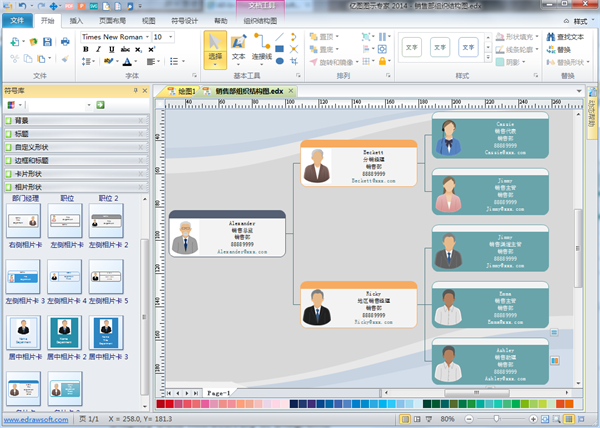This screenshot has height=428, width=600.
Task: Pin the 符号库 panel
Action: [136, 91]
